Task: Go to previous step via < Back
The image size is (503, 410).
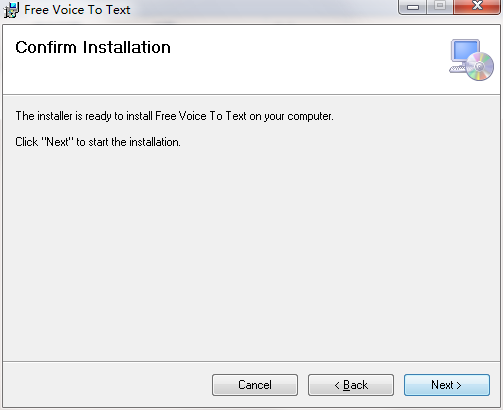Action: coord(351,385)
